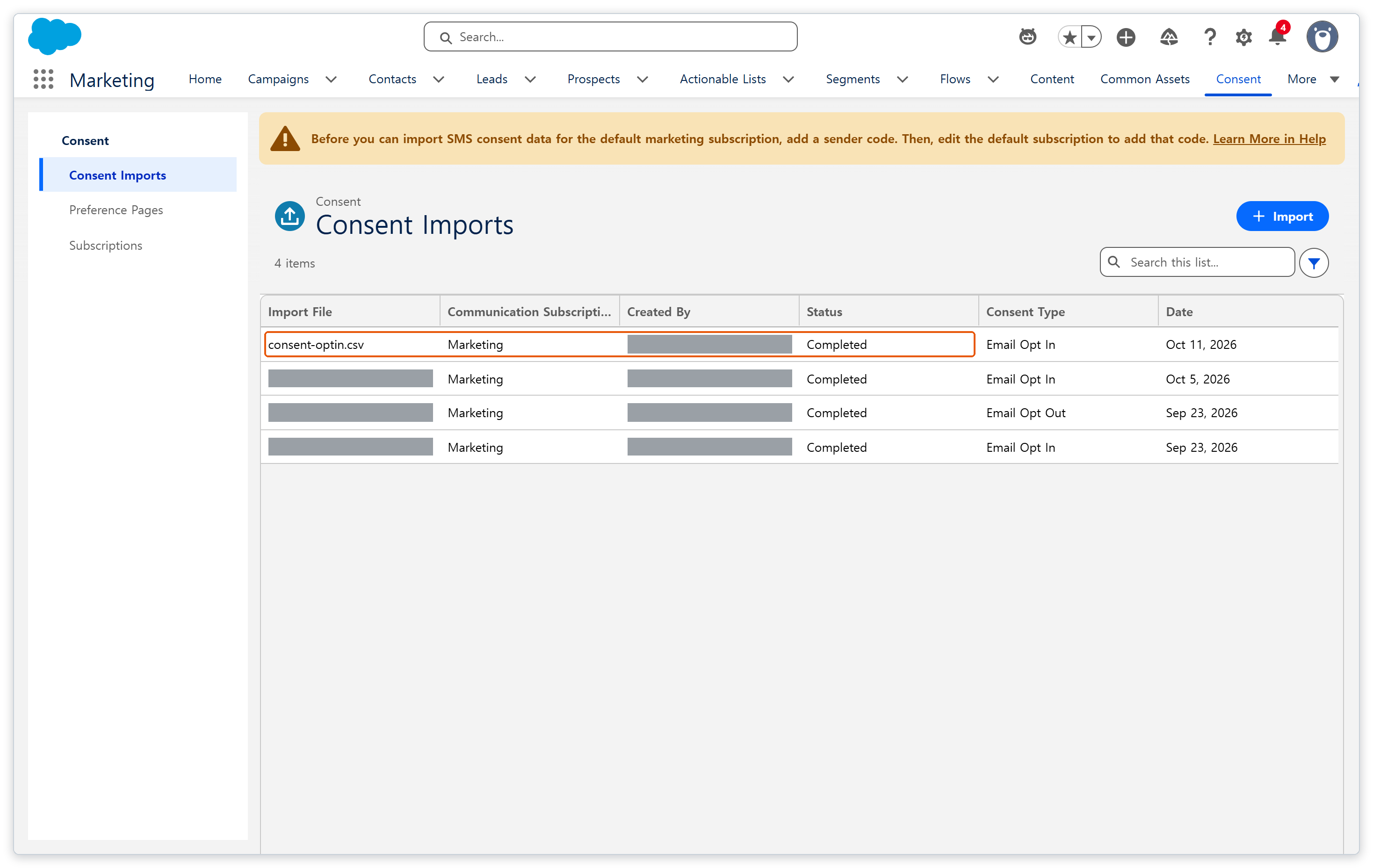
Task: Open the global actions plus icon
Action: pos(1126,37)
